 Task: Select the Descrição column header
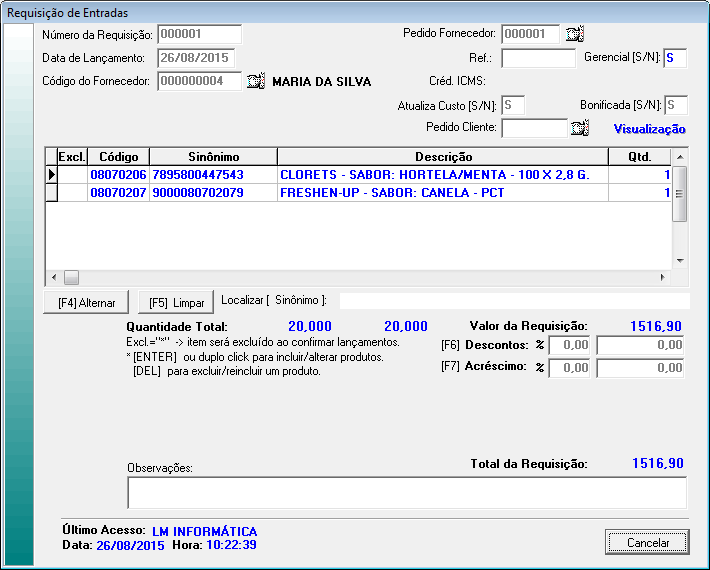[x=443, y=157]
